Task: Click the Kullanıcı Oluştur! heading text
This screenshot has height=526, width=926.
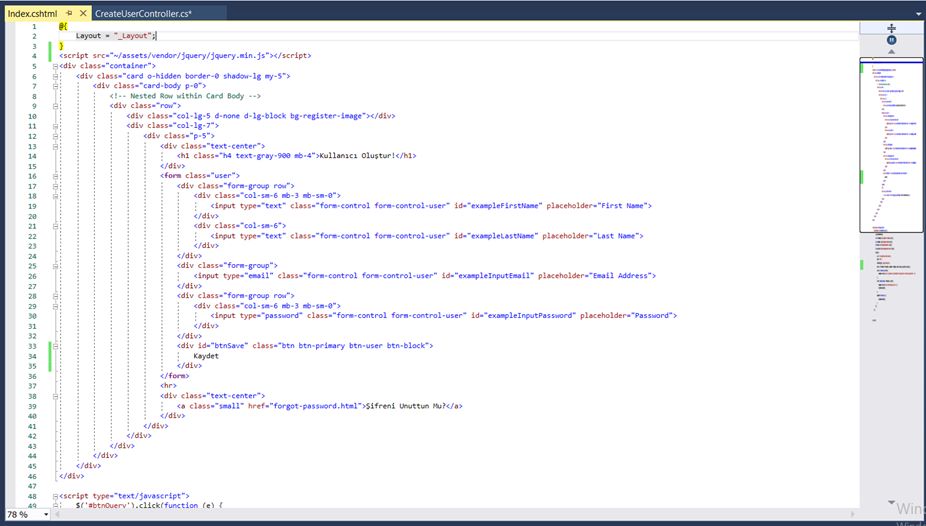Action: pos(357,156)
